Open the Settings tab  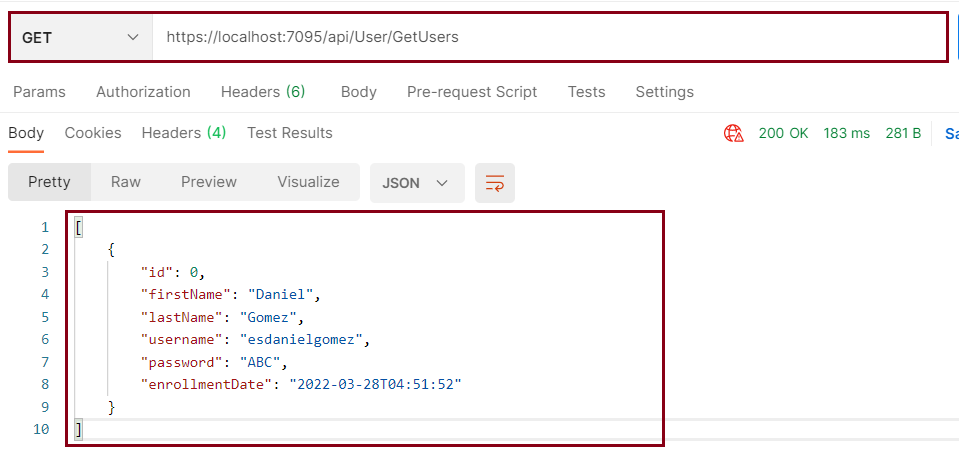pos(665,92)
